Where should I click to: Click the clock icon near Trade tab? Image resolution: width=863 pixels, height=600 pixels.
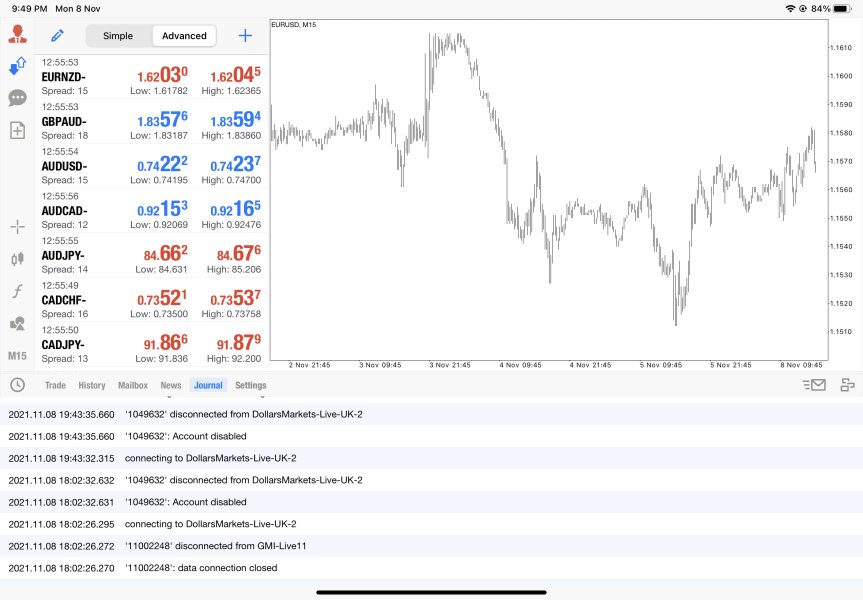(18, 385)
